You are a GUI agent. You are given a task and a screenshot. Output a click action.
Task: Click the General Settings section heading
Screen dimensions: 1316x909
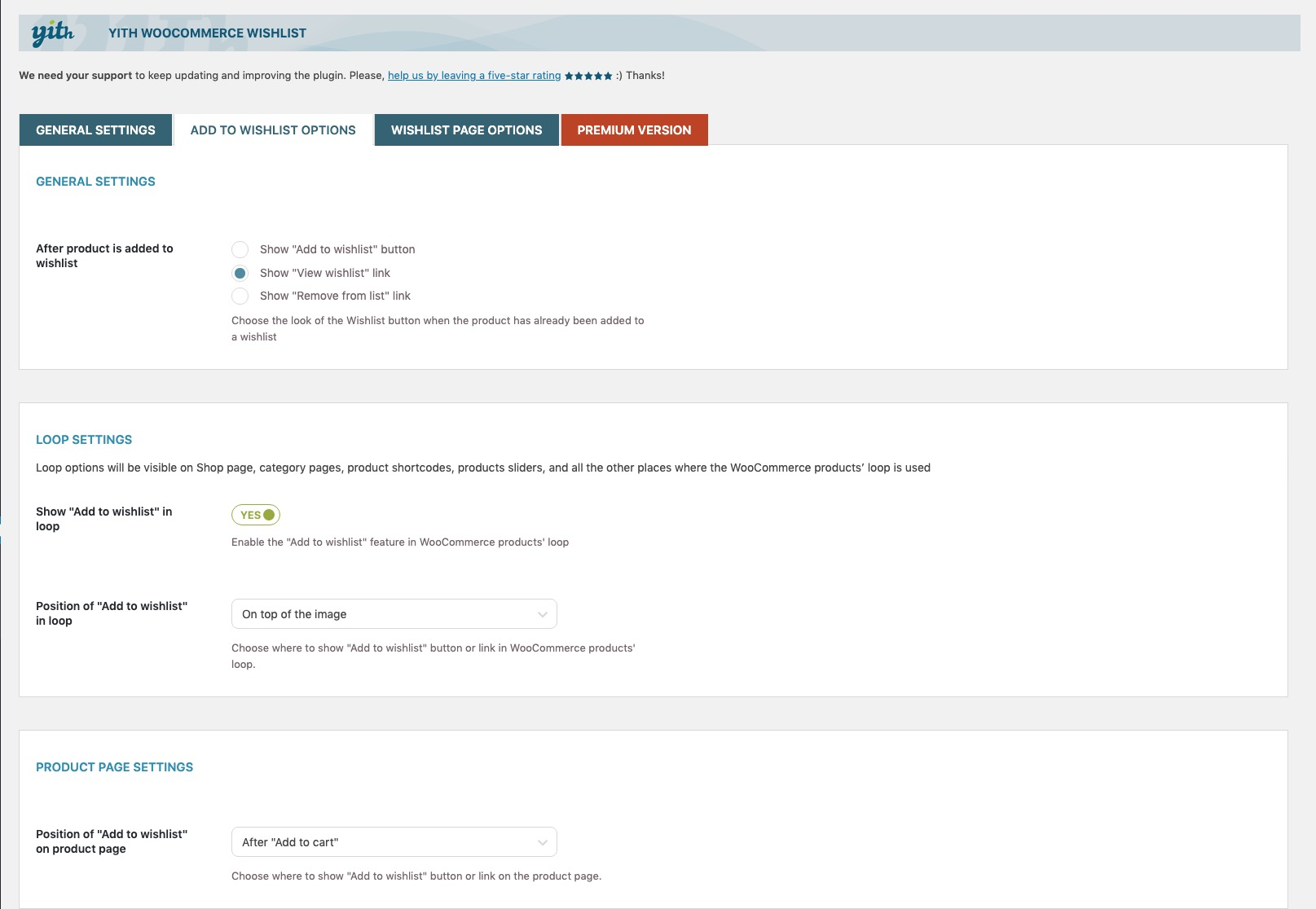[95, 182]
